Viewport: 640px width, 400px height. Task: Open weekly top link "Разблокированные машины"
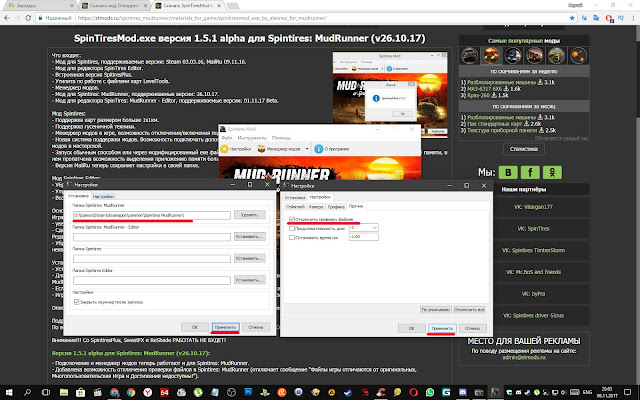(x=501, y=82)
